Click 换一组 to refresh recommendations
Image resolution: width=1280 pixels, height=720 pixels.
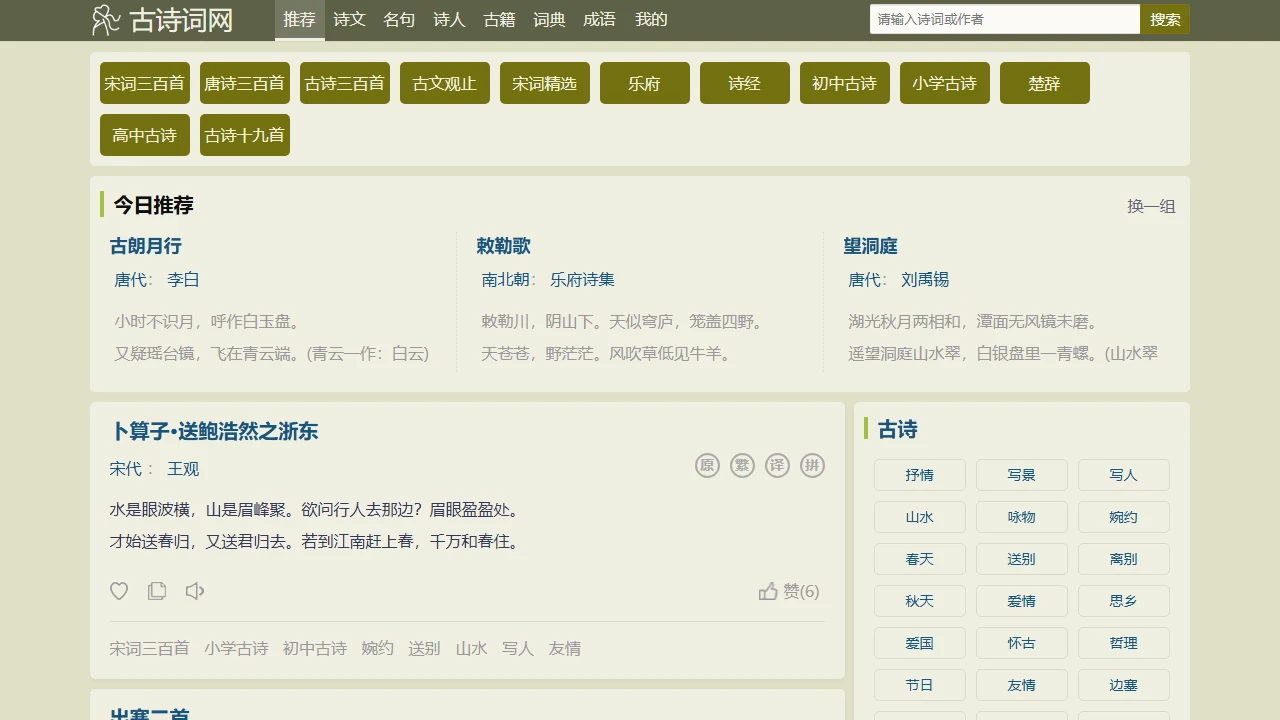tap(1151, 206)
